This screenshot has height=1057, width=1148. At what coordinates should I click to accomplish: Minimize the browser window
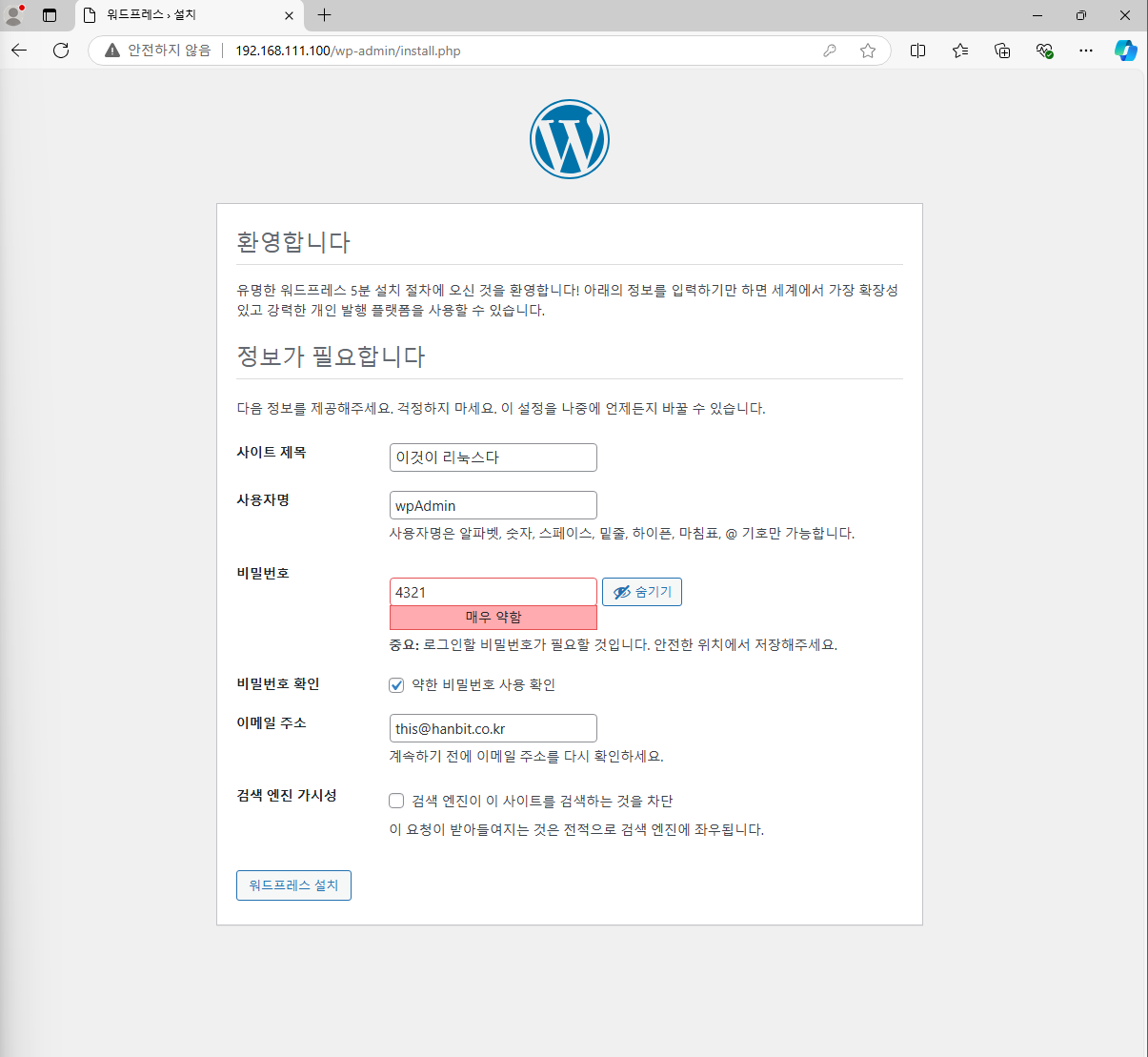1037,15
